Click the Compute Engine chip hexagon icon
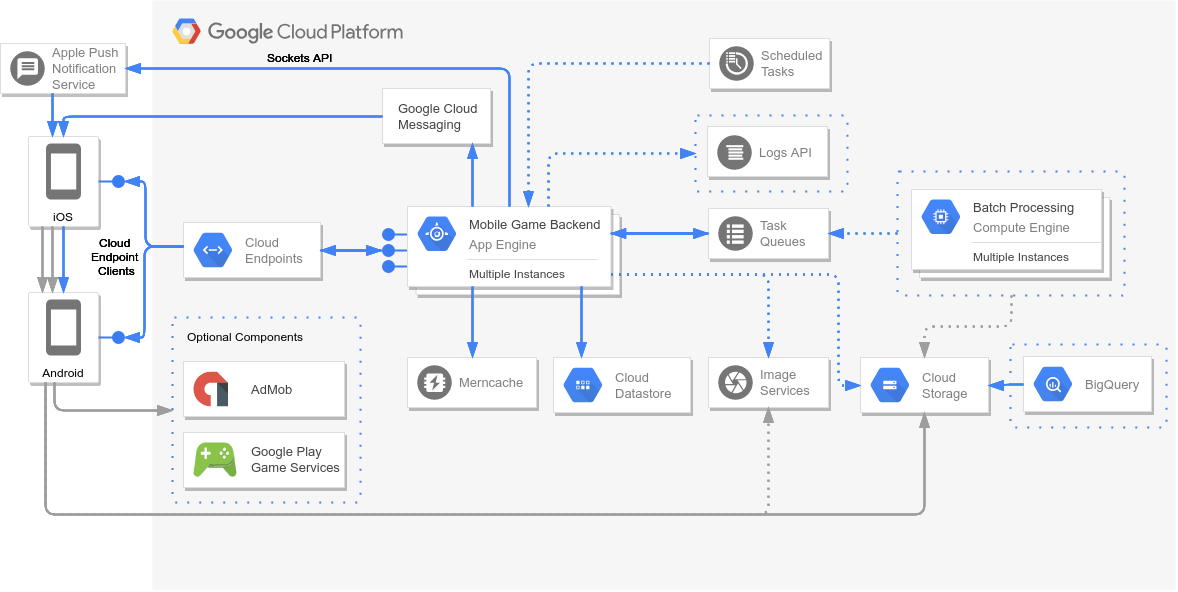 941,217
